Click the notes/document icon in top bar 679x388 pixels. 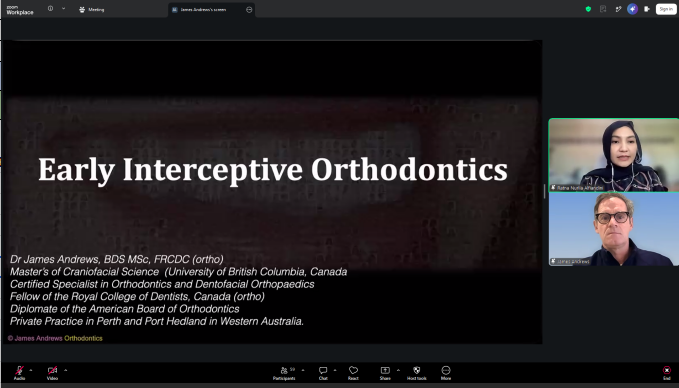[x=603, y=9]
